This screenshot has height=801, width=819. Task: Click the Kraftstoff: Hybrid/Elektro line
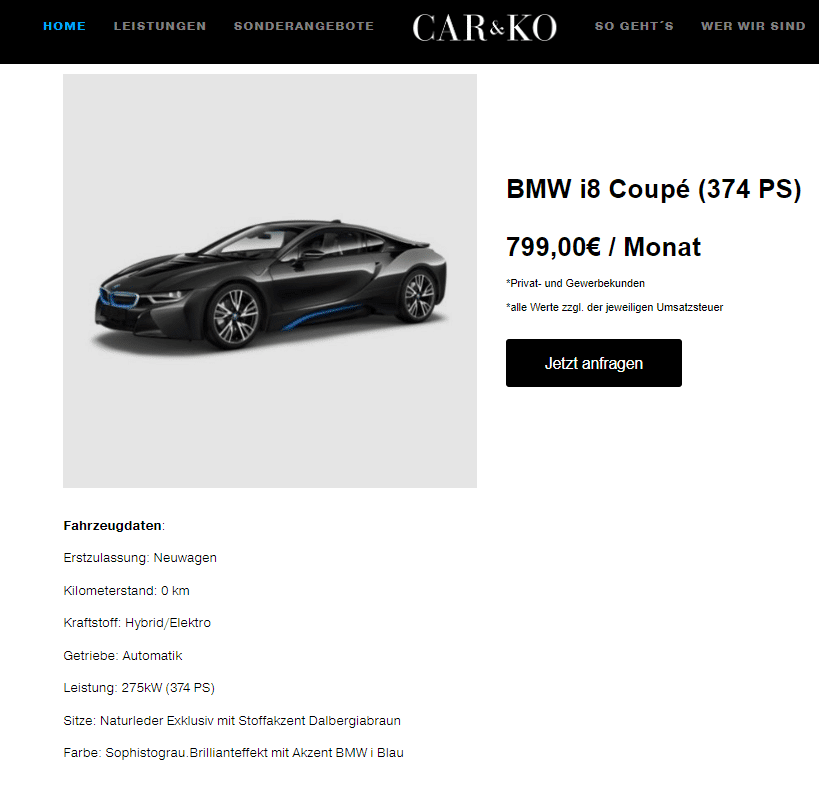pyautogui.click(x=137, y=623)
